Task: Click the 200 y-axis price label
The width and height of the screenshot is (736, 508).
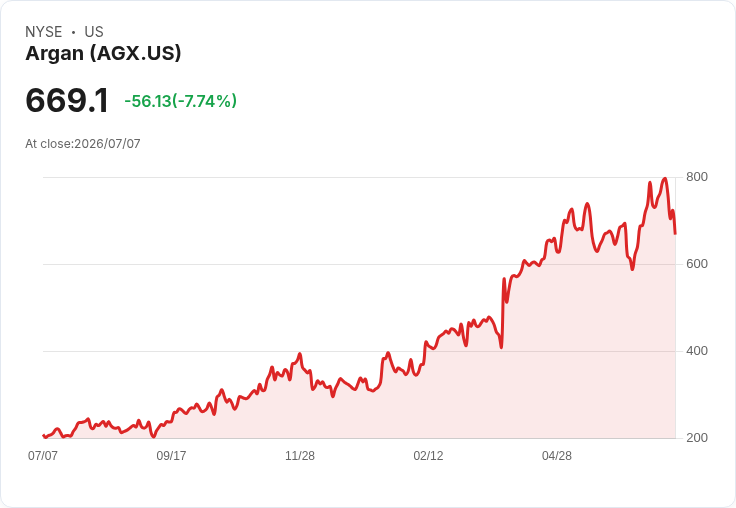Action: tap(697, 438)
